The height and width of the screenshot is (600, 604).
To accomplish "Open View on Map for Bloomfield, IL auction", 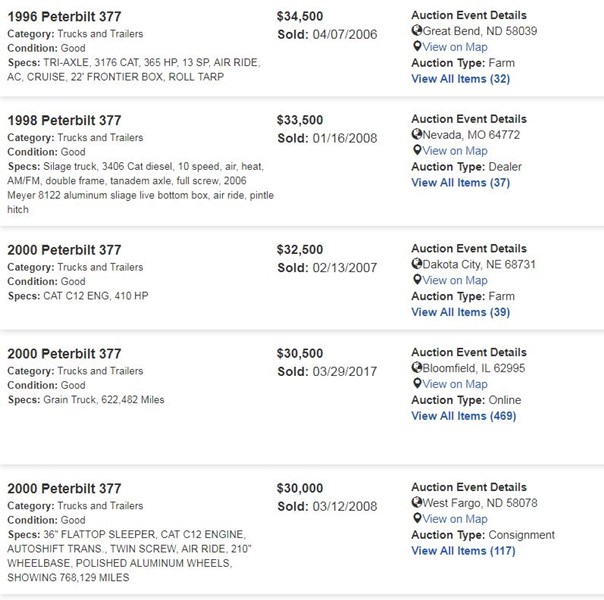I will [x=455, y=384].
